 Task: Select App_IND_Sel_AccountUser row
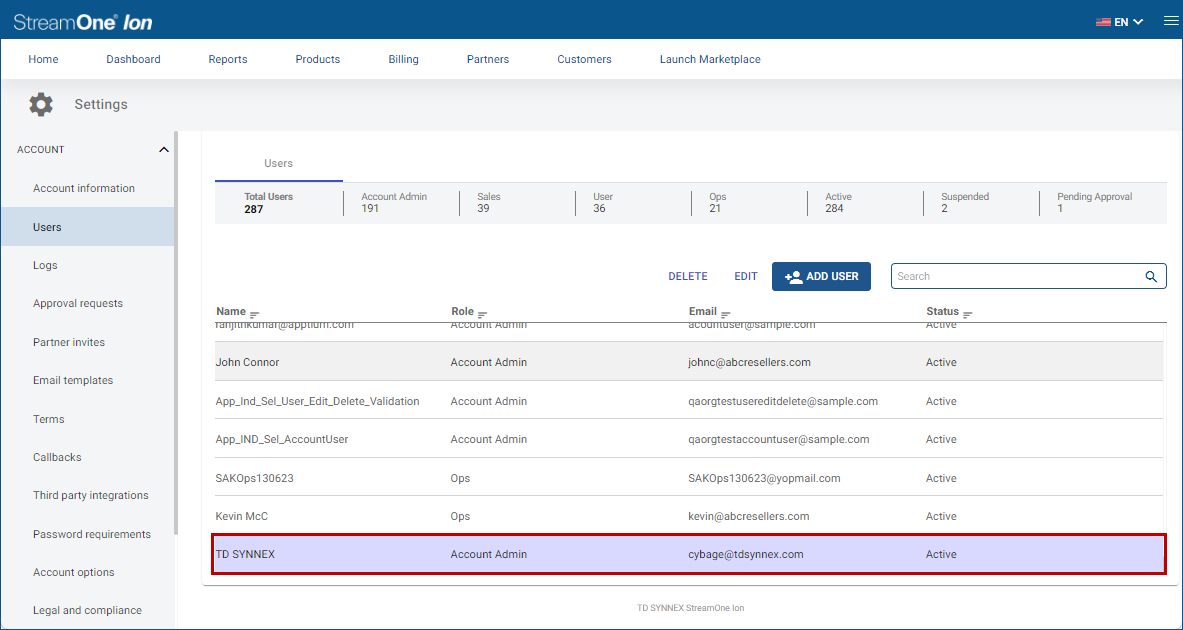(x=689, y=439)
